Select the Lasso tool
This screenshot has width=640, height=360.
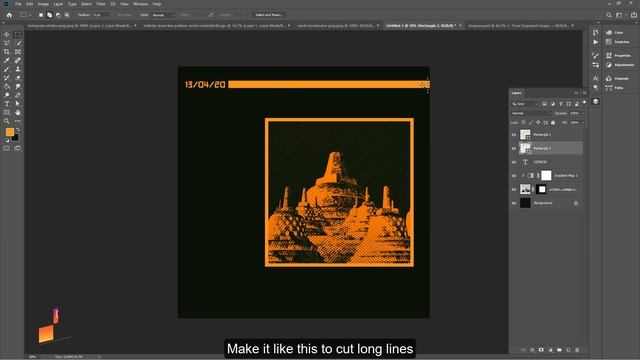point(7,43)
